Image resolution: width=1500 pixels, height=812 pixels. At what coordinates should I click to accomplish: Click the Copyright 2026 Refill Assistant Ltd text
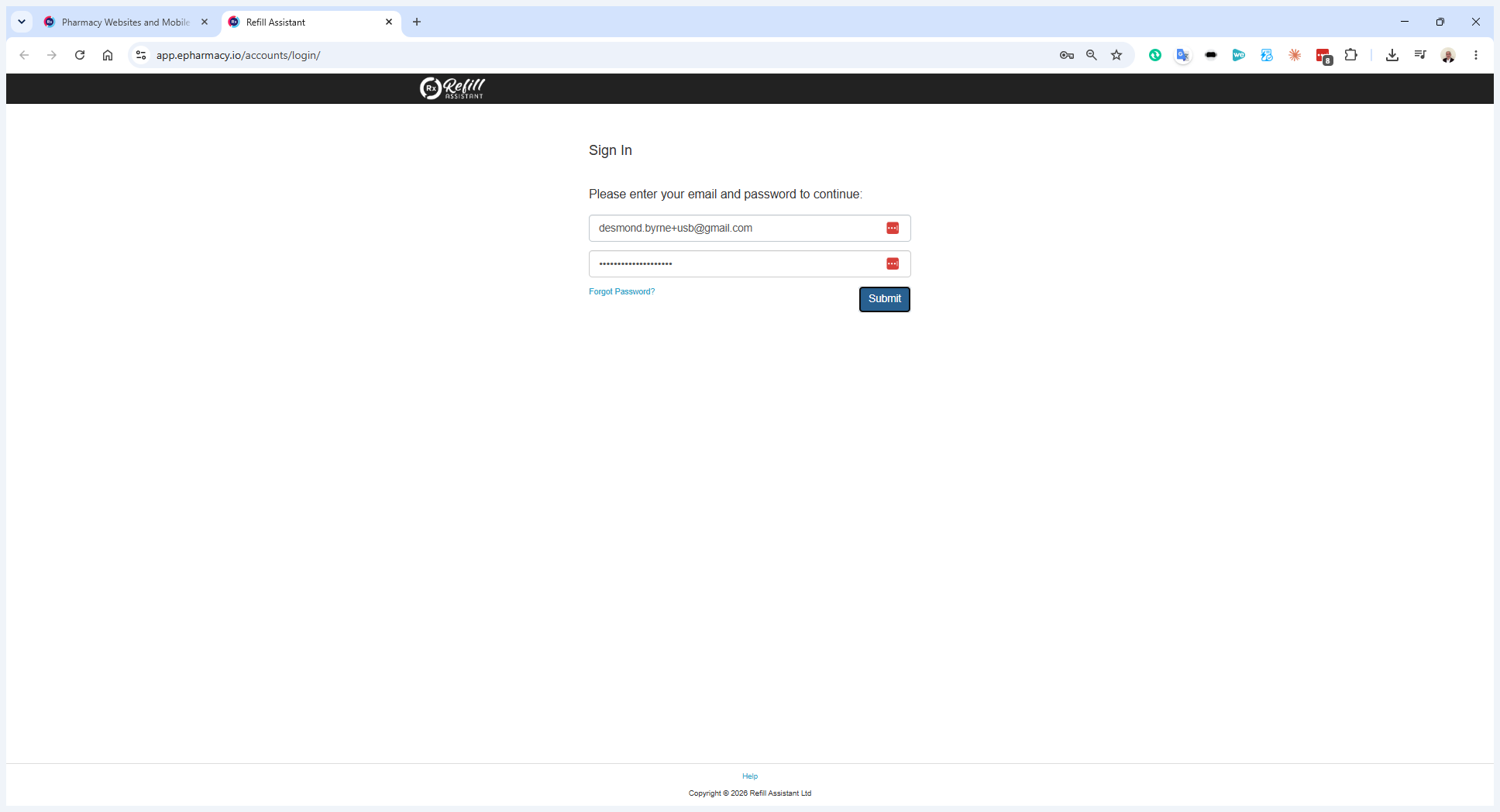tap(750, 793)
